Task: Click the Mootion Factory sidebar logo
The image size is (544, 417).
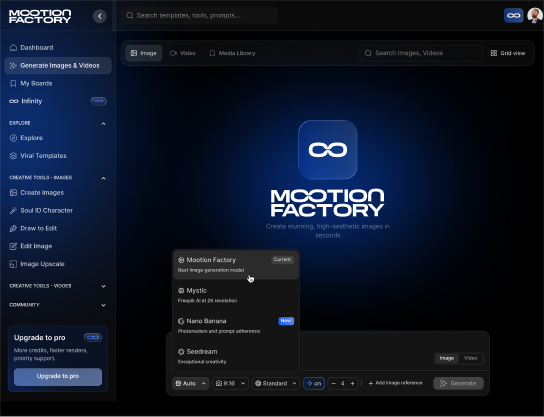Action: (x=40, y=16)
